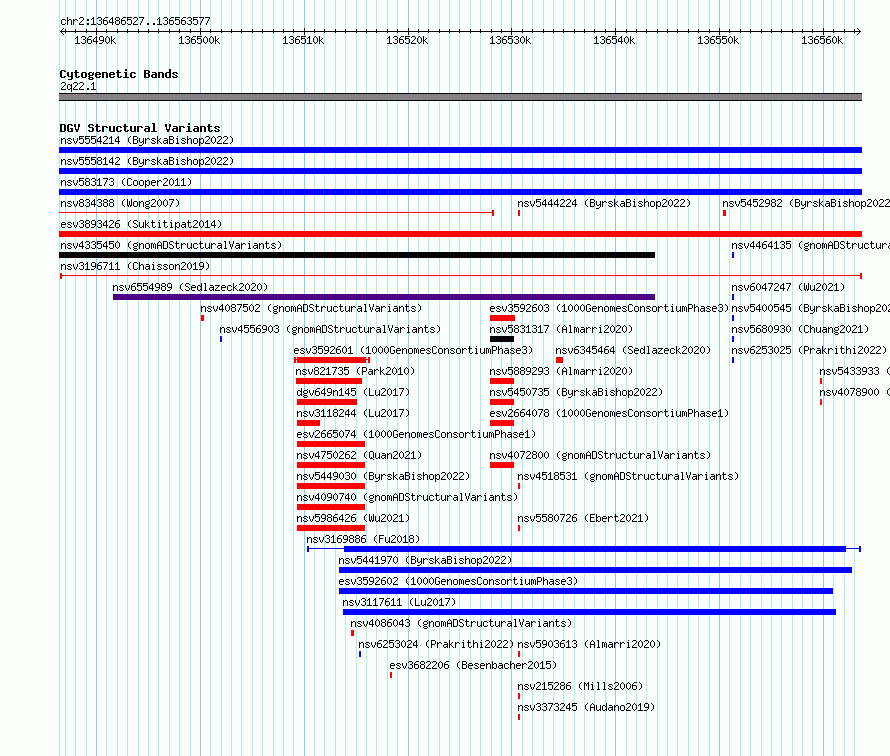Select the nsv6554989 purple variant bar
Viewport: 890px width, 756px height.
(x=384, y=297)
